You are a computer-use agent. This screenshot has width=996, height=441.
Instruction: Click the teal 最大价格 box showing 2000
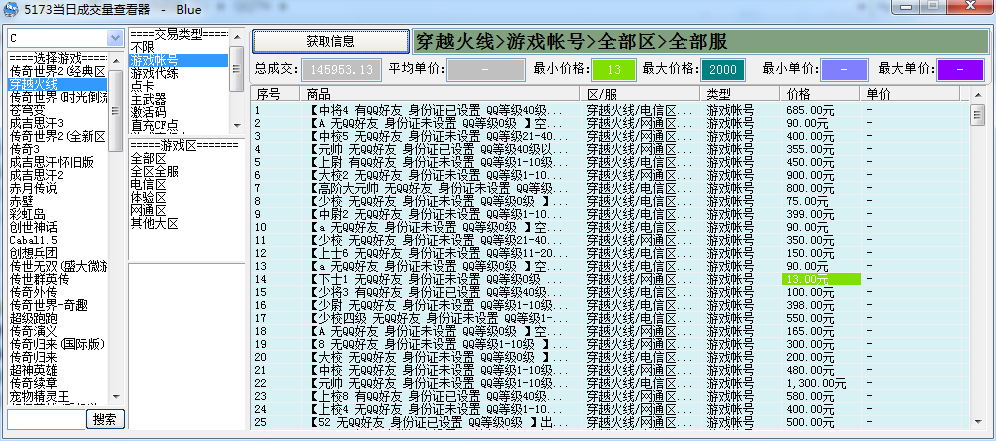(723, 70)
